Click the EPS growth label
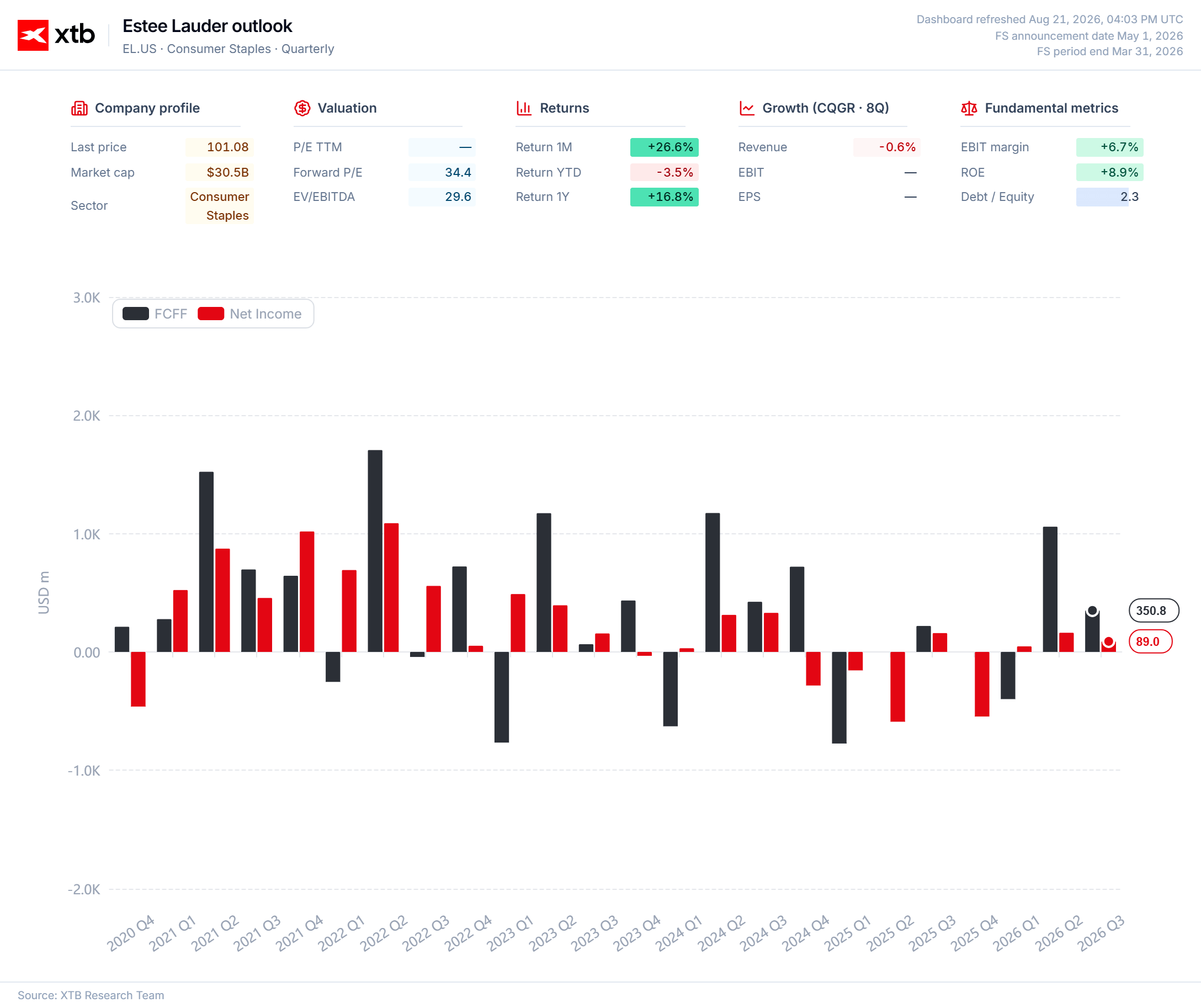The width and height of the screenshot is (1201, 1008). (749, 197)
